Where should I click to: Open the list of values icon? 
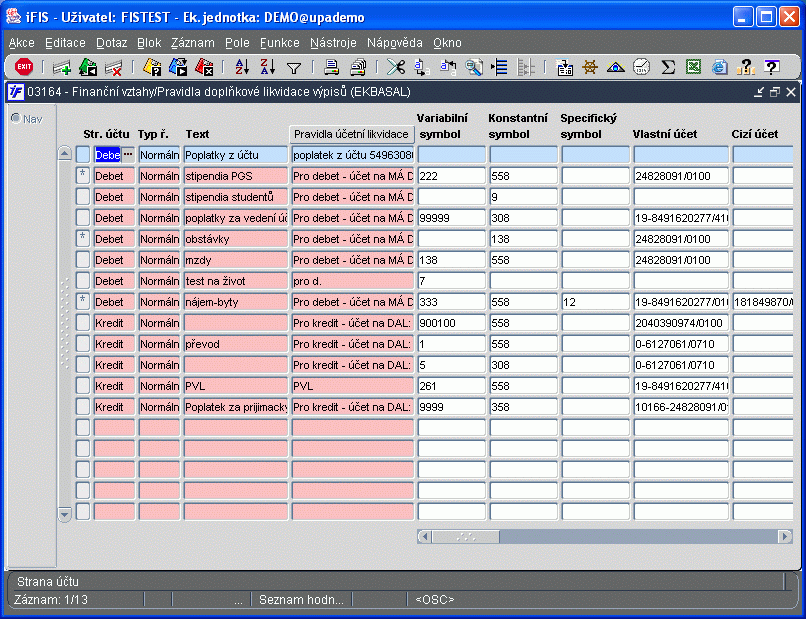pyautogui.click(x=499, y=67)
